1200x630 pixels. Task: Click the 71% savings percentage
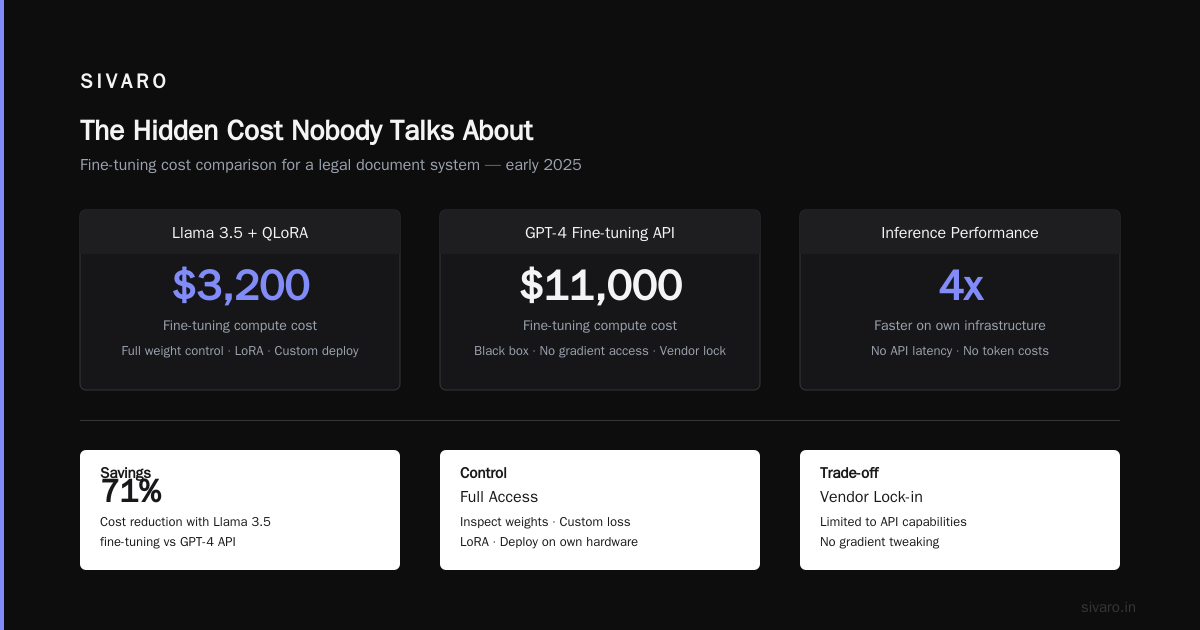pyautogui.click(x=131, y=491)
